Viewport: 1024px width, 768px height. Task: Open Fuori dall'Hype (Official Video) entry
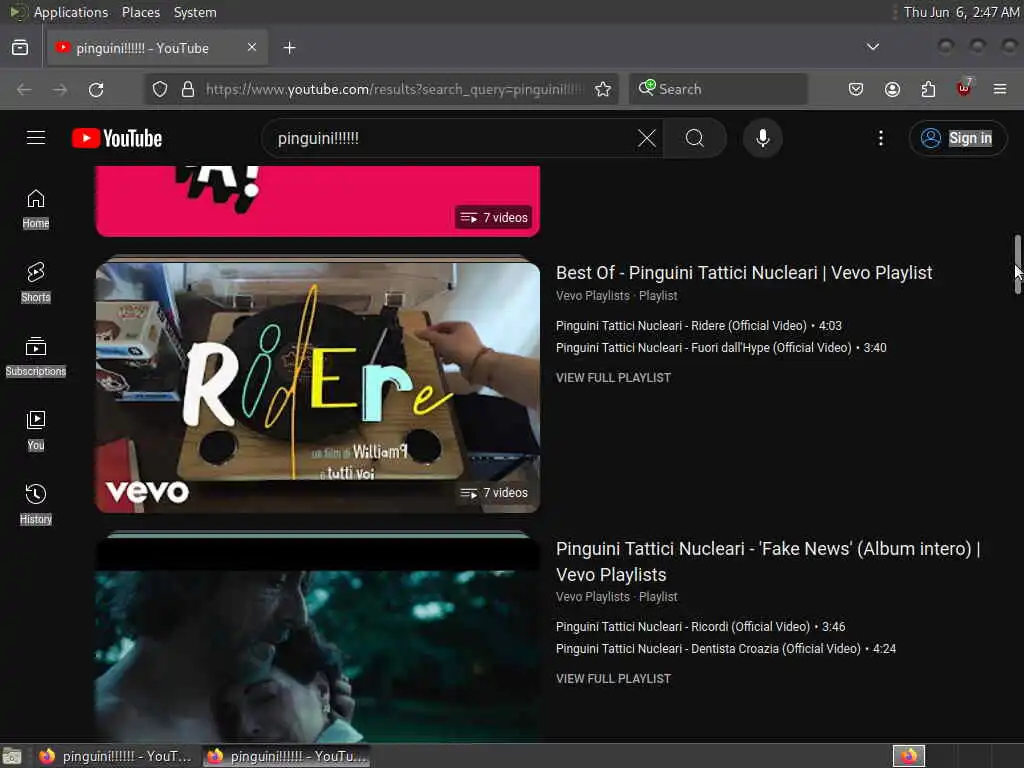pos(721,347)
